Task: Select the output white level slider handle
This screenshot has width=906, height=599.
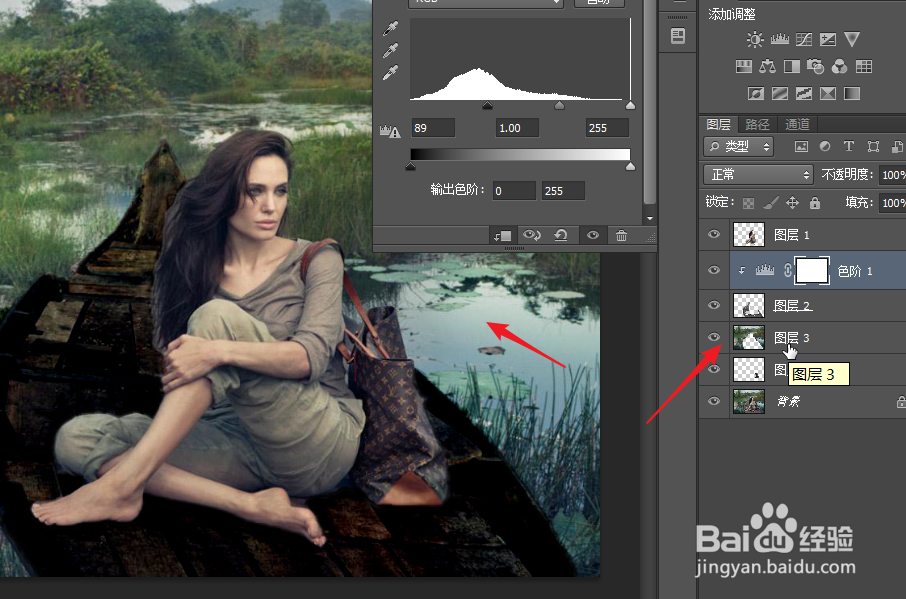Action: (630, 166)
